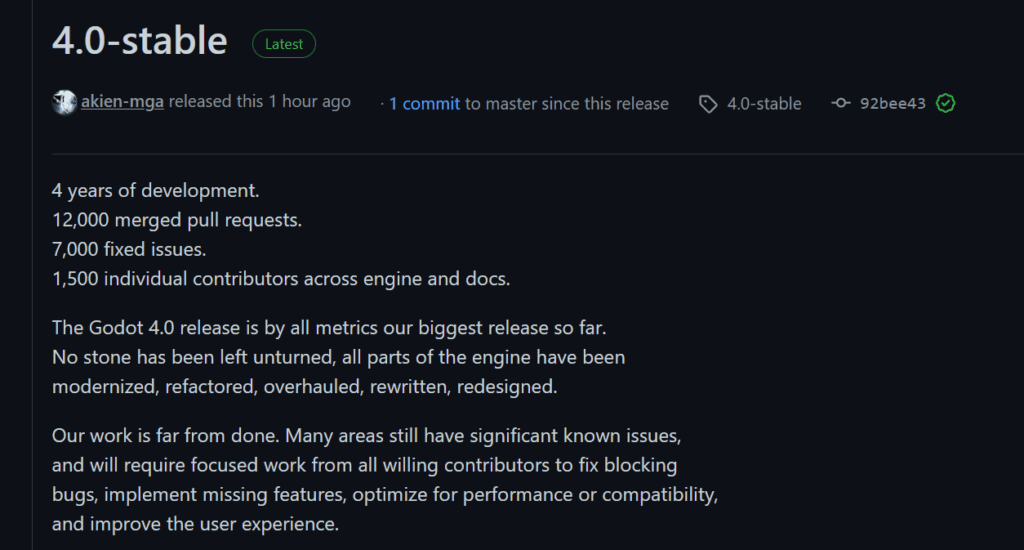The height and width of the screenshot is (550, 1024).
Task: Click the "No stone has been left unturned" line
Action: click(x=338, y=357)
